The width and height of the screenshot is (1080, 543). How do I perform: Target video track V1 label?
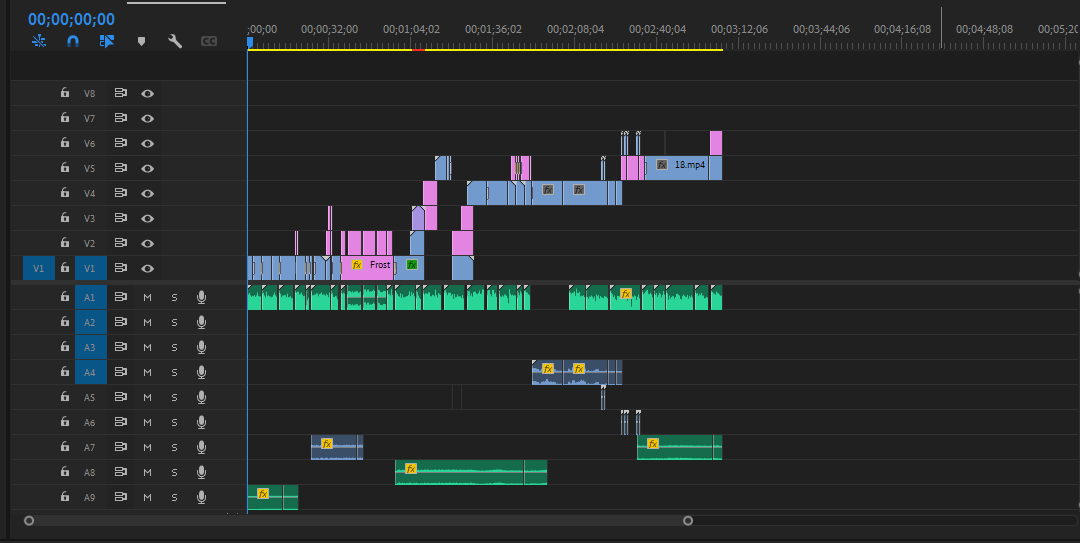(x=90, y=268)
